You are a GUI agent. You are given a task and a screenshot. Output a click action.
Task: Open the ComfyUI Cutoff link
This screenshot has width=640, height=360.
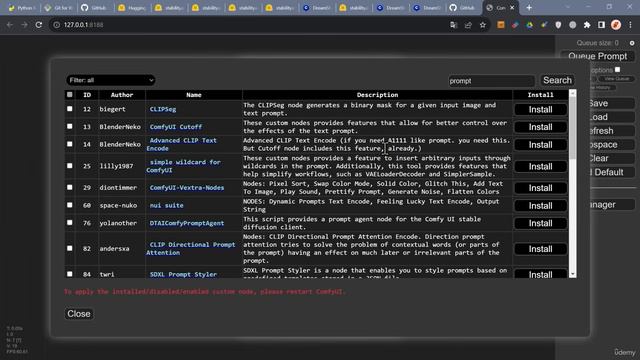[x=176, y=127]
